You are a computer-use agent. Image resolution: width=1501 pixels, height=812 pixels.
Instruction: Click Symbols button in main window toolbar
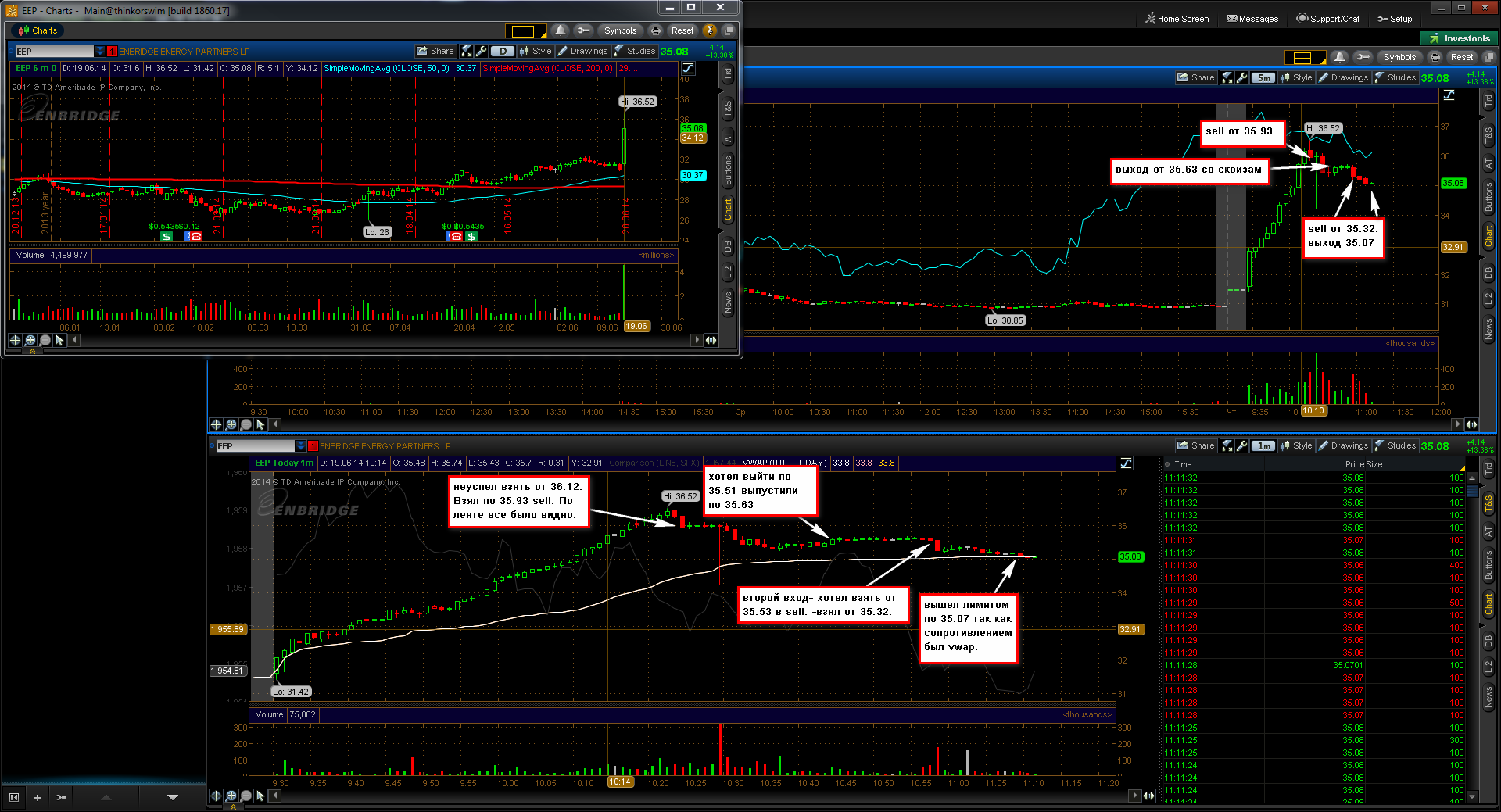click(1399, 57)
